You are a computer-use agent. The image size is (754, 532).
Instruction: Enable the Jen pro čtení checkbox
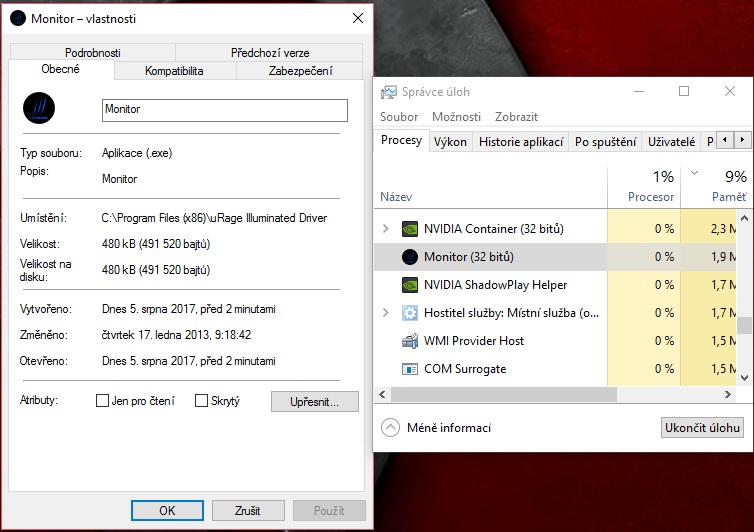(x=102, y=401)
